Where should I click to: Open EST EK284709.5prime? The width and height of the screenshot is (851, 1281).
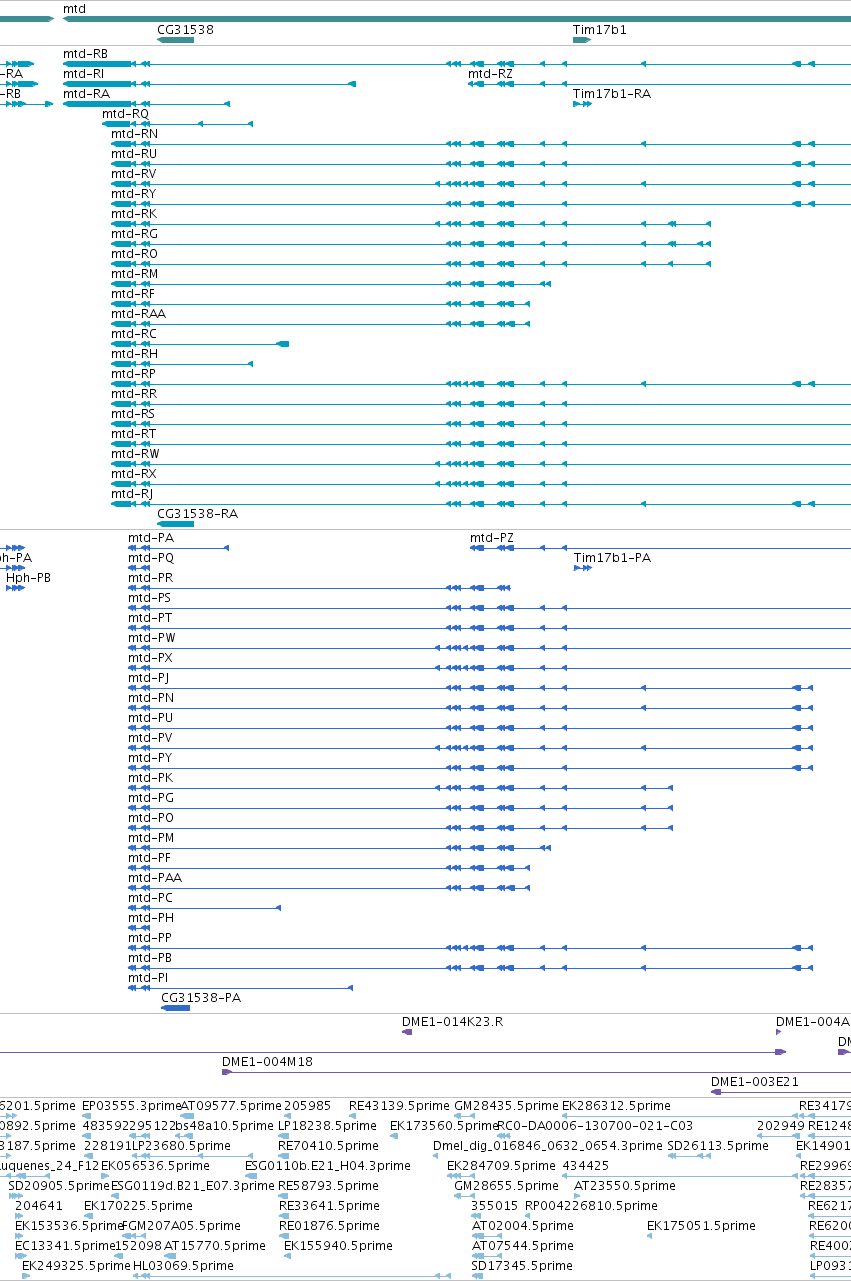502,1166
